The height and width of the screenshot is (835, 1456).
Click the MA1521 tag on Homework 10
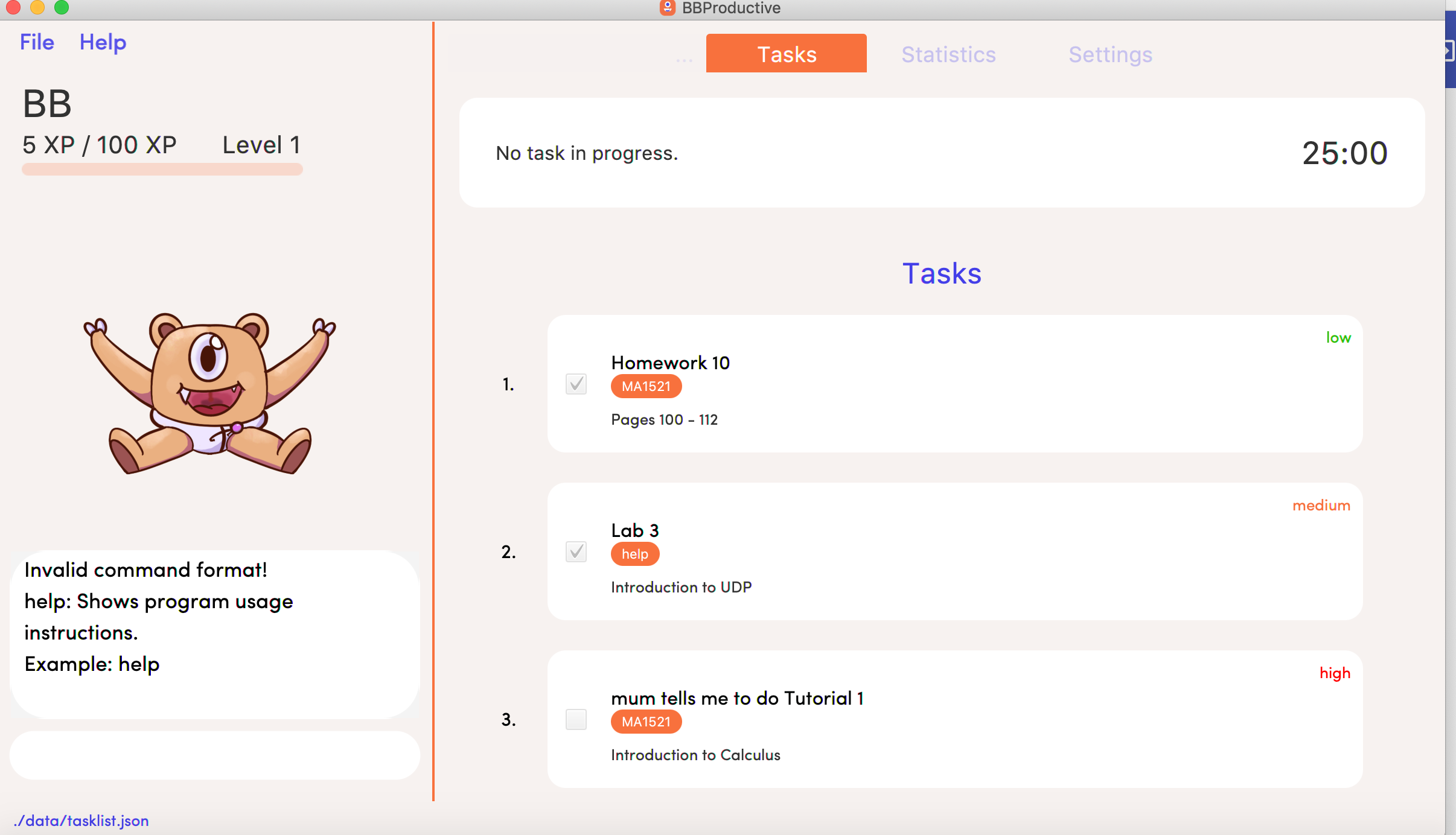646,386
